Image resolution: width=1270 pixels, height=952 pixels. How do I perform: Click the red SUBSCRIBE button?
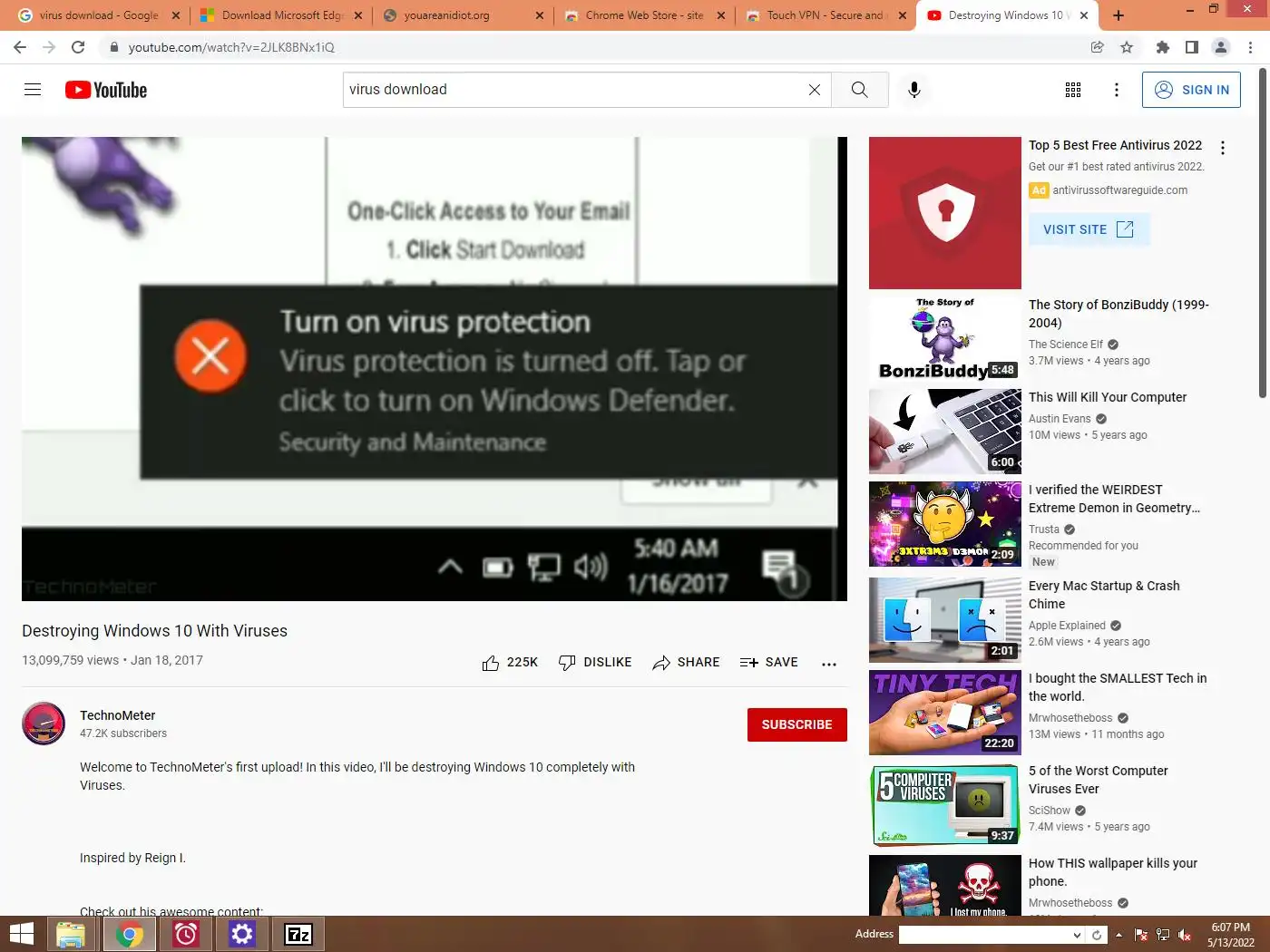click(x=797, y=724)
